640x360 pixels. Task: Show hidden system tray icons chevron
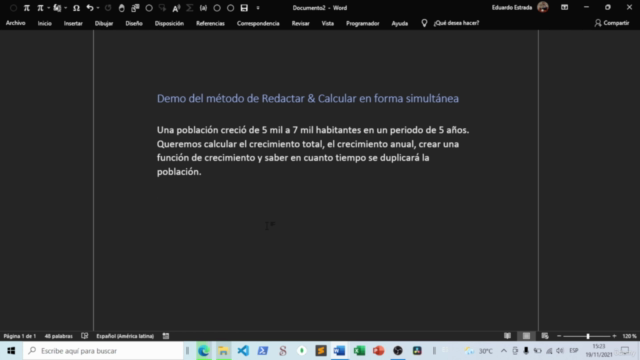[x=504, y=351]
